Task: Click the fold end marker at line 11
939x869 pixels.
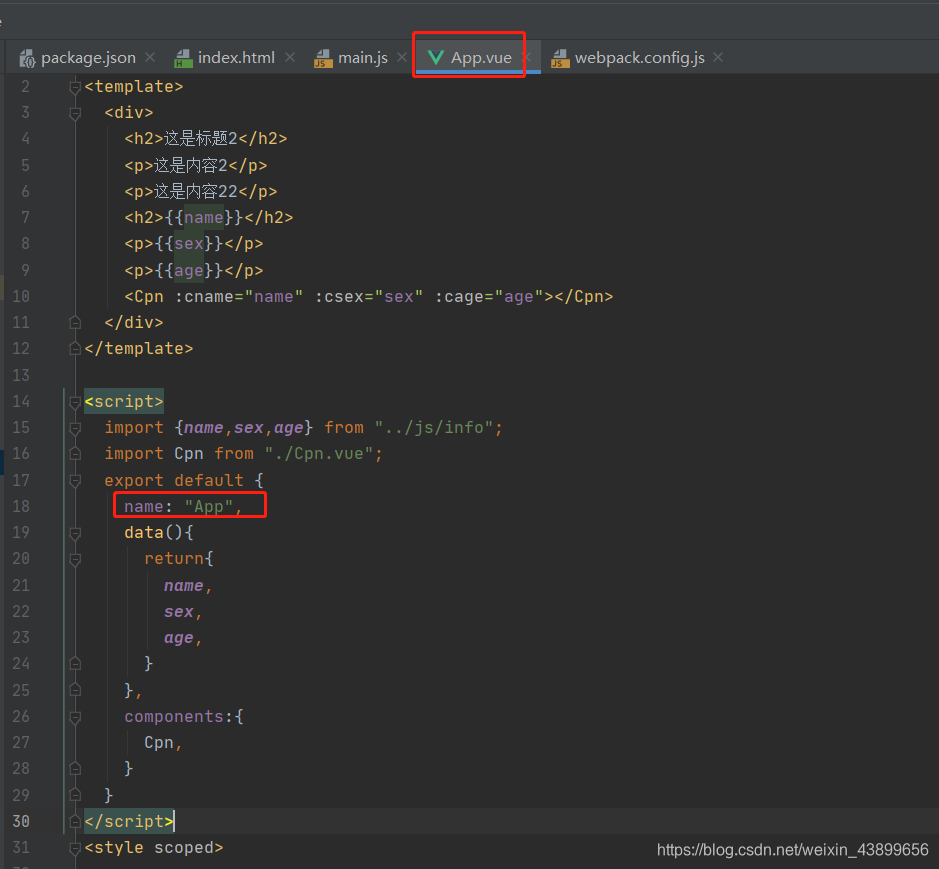Action: click(75, 323)
